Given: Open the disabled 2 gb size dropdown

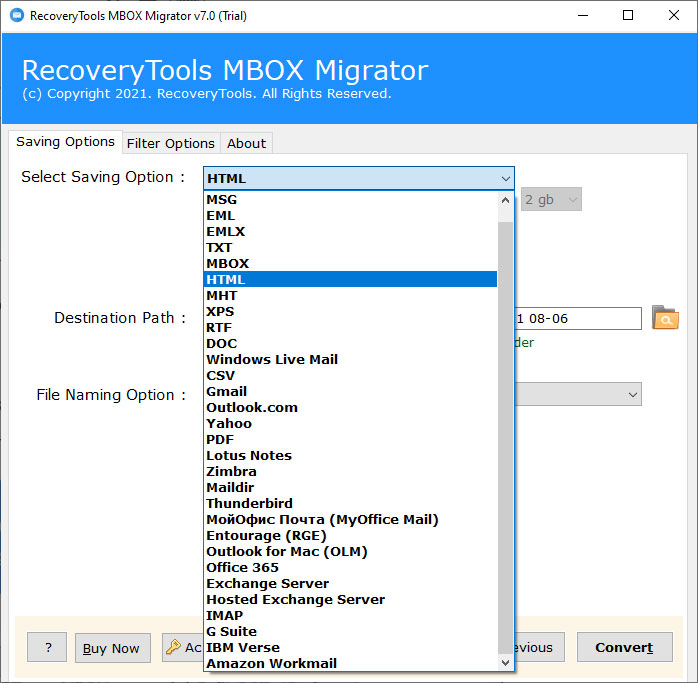Looking at the screenshot, I should tap(551, 199).
